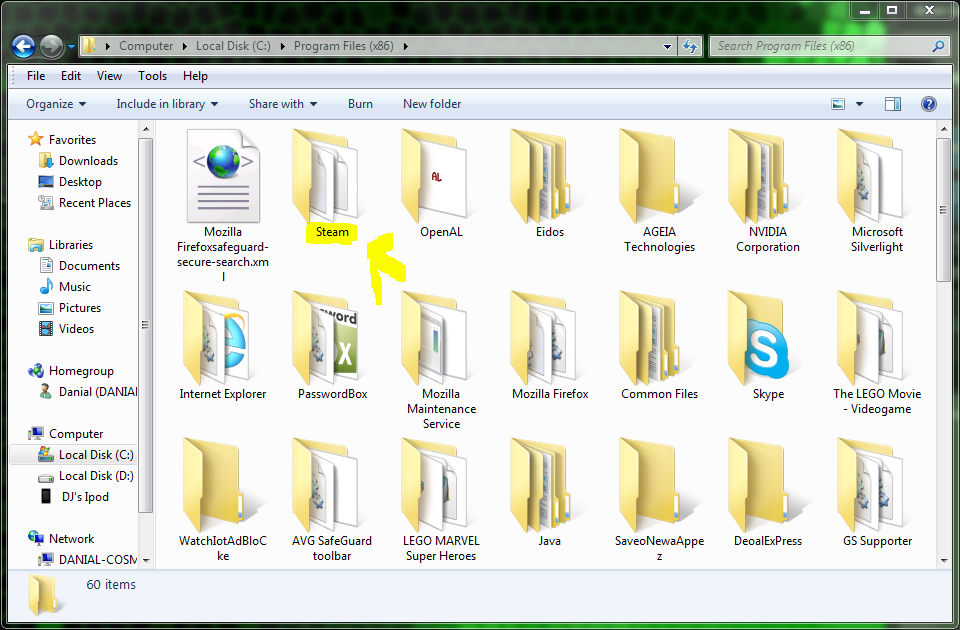Click the search magnifier icon
Viewport: 960px width, 630px height.
point(938,46)
